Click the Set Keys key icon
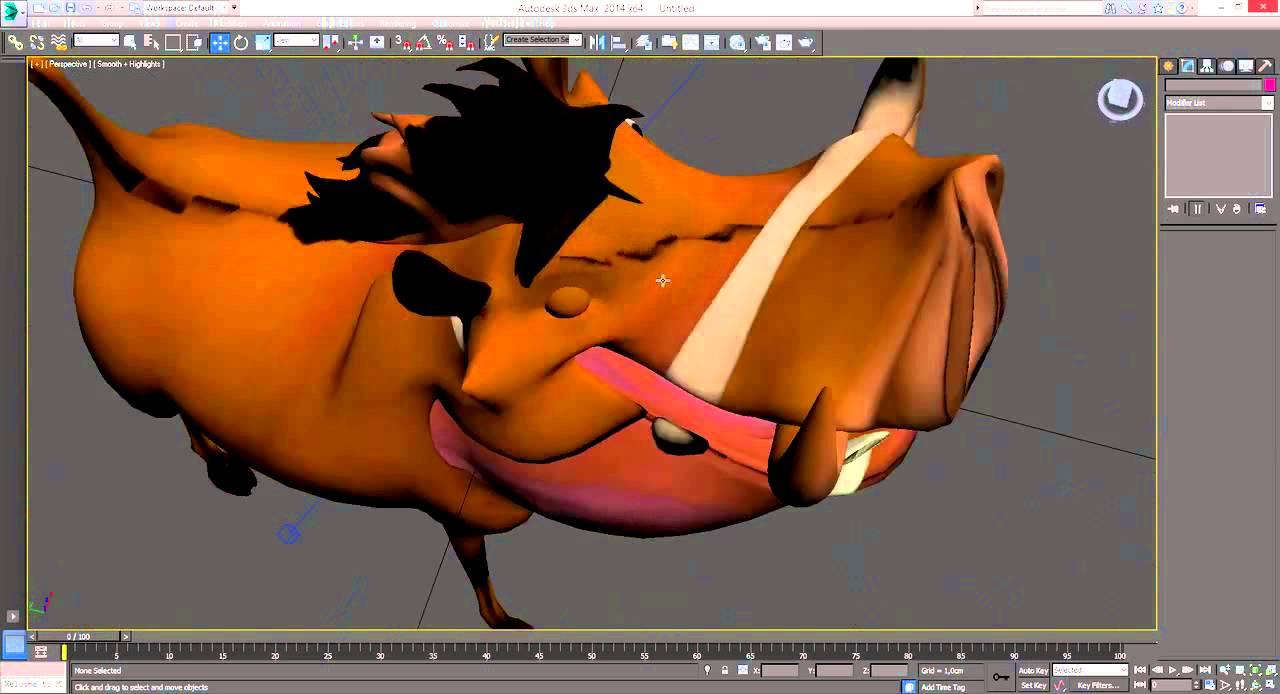Screen dimensions: 1280x694 1001,677
